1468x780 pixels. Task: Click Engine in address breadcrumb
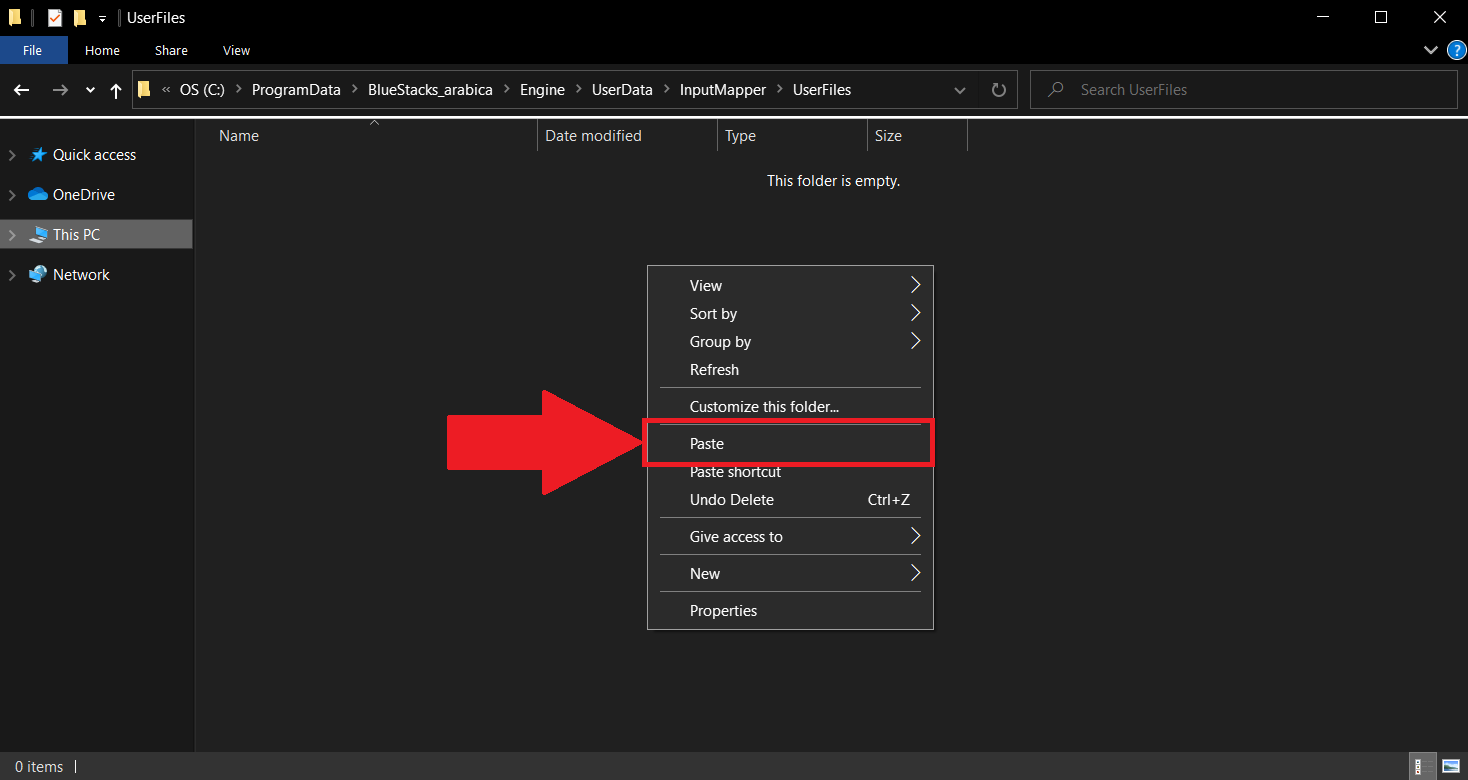(x=542, y=90)
